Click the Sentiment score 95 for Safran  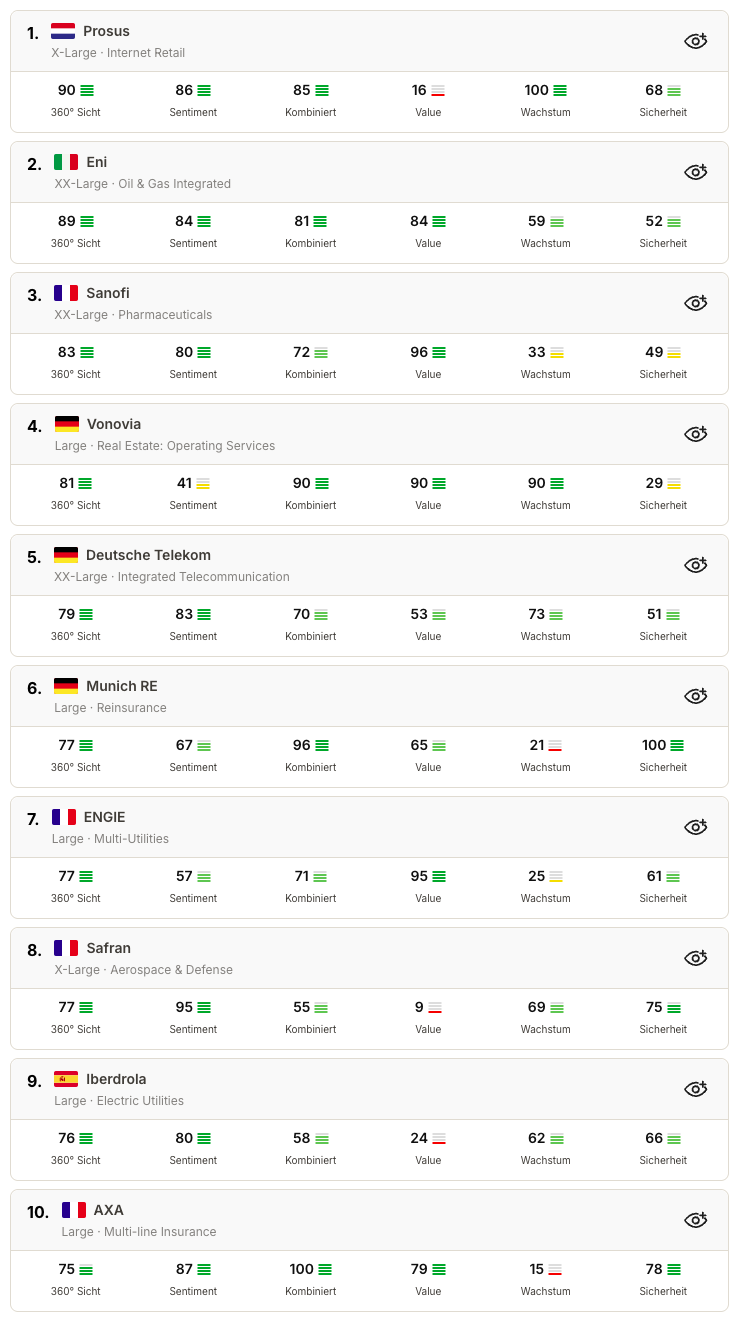click(184, 1007)
